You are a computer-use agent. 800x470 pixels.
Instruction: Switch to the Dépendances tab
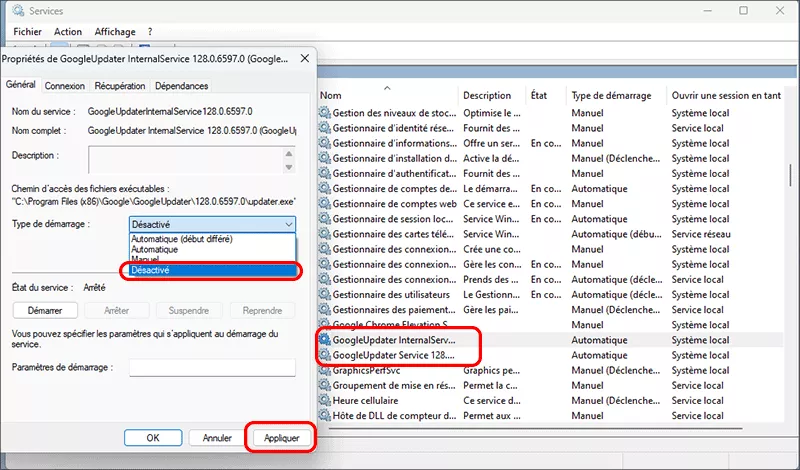[x=182, y=86]
